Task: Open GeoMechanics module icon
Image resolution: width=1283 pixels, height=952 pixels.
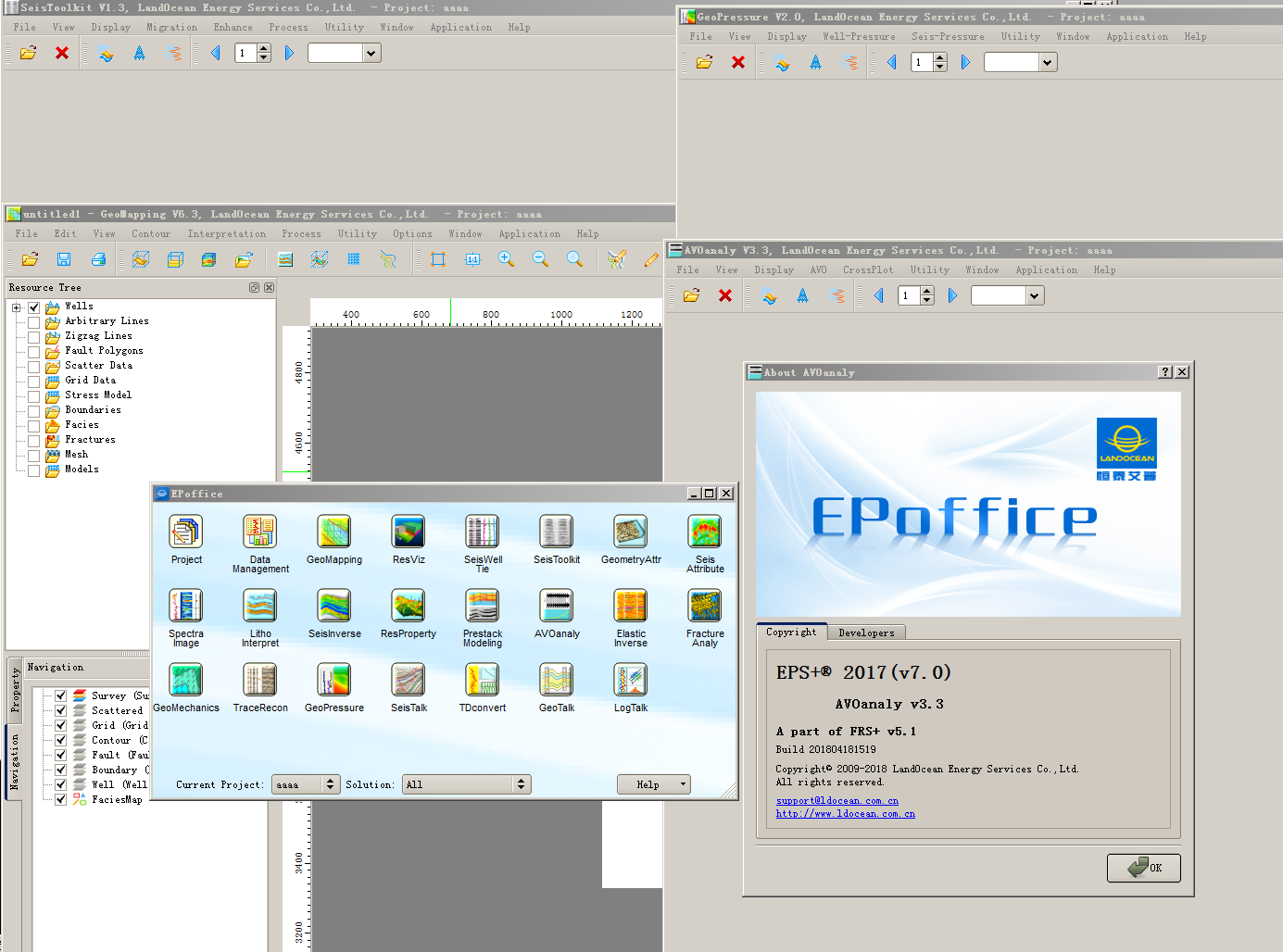Action: (186, 680)
